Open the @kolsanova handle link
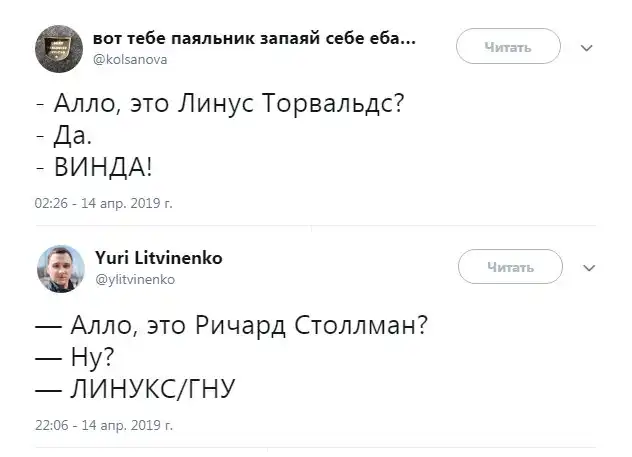 [129, 60]
